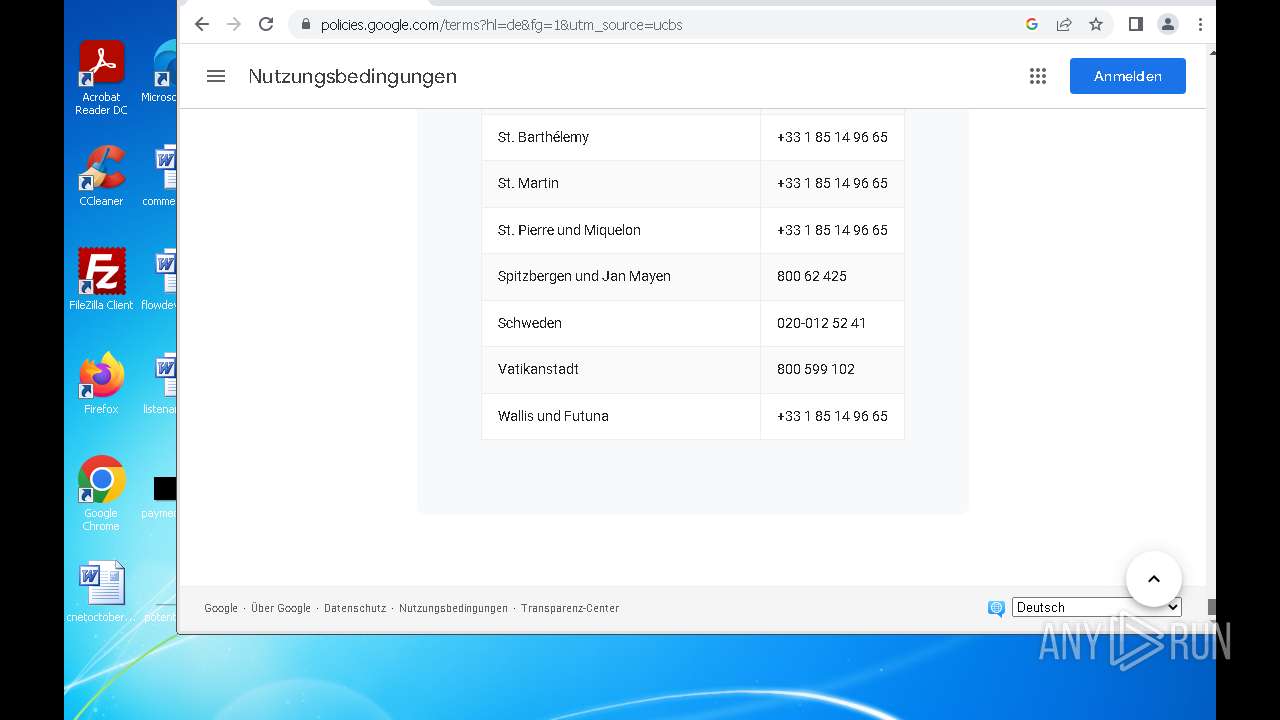This screenshot has width=1280, height=720.
Task: Reload the current page
Action: coord(266,24)
